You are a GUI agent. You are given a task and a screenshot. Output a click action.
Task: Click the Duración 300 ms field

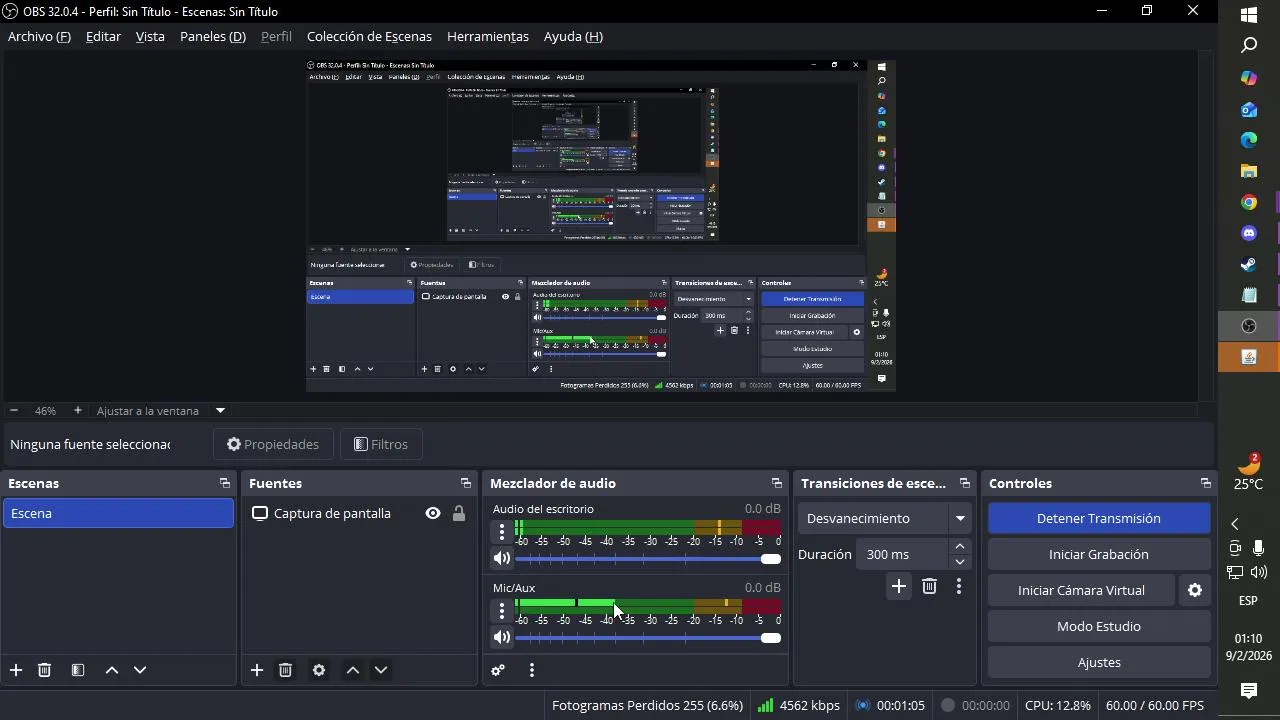902,554
